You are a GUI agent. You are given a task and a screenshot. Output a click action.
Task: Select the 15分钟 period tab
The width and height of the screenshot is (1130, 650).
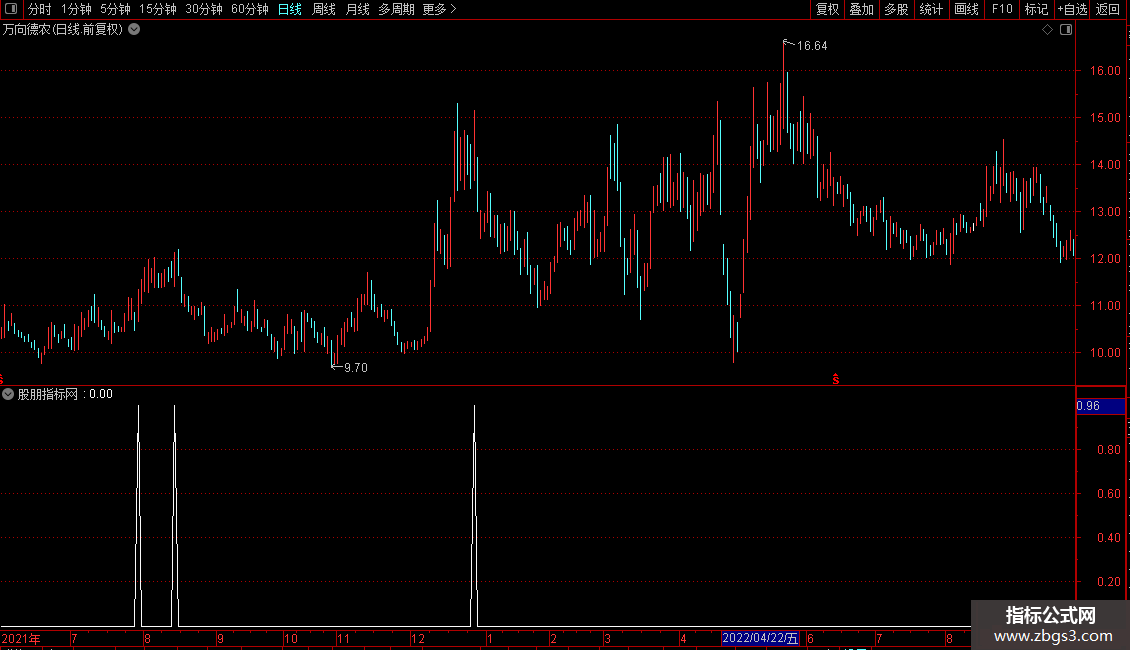158,9
